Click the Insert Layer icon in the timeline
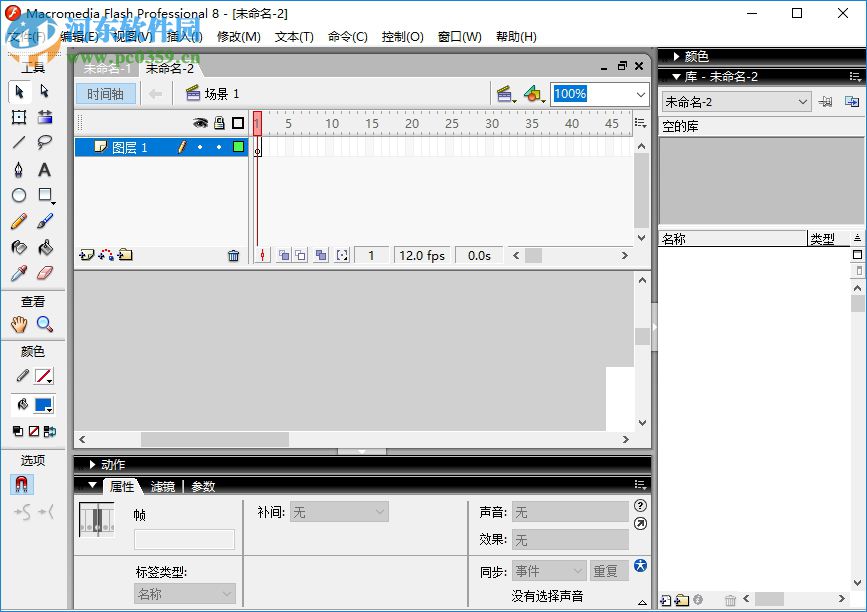Image resolution: width=867 pixels, height=612 pixels. click(86, 255)
